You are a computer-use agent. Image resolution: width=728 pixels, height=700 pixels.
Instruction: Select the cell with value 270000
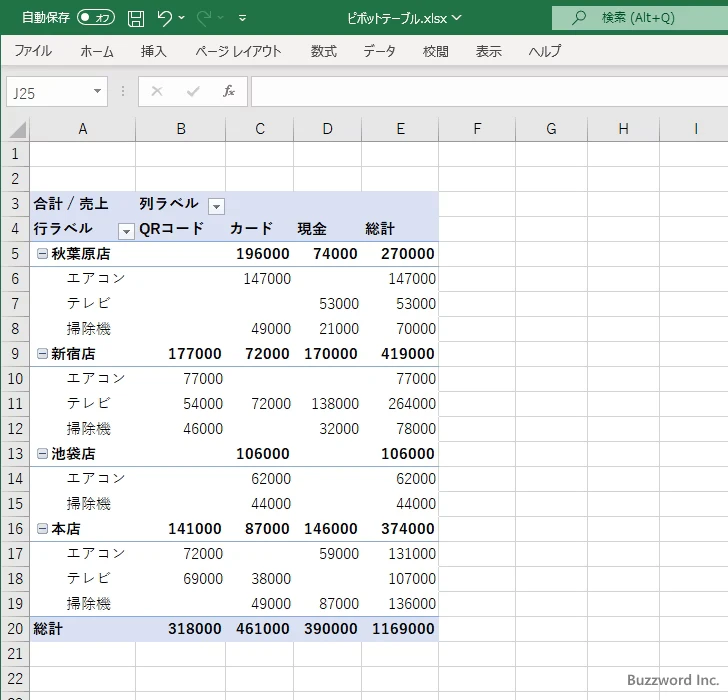[400, 254]
